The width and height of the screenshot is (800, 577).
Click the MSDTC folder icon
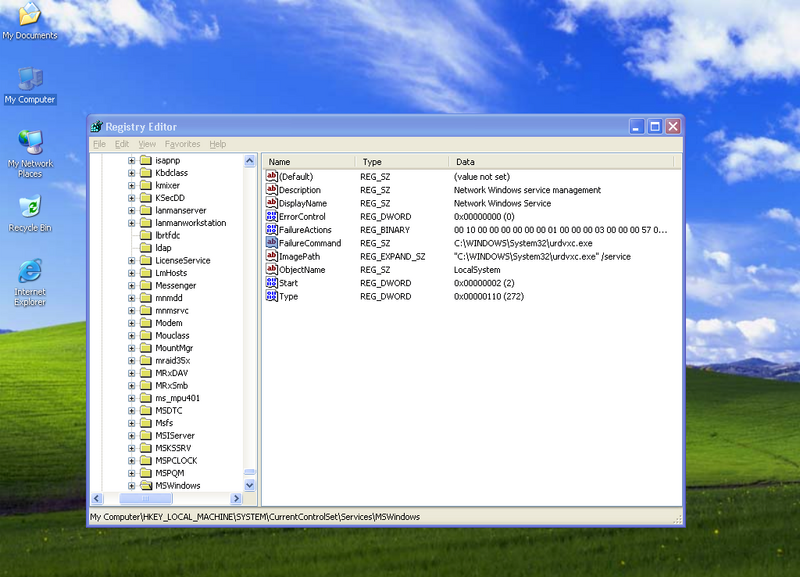pos(146,411)
